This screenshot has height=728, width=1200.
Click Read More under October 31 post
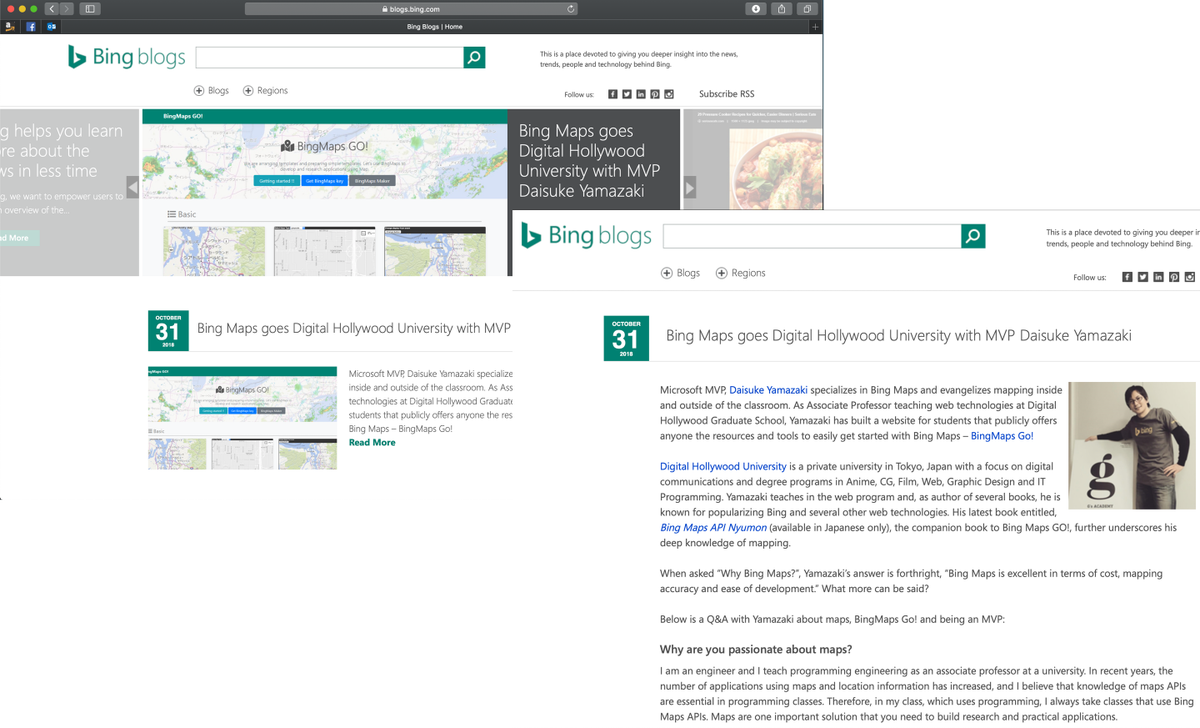pos(372,442)
